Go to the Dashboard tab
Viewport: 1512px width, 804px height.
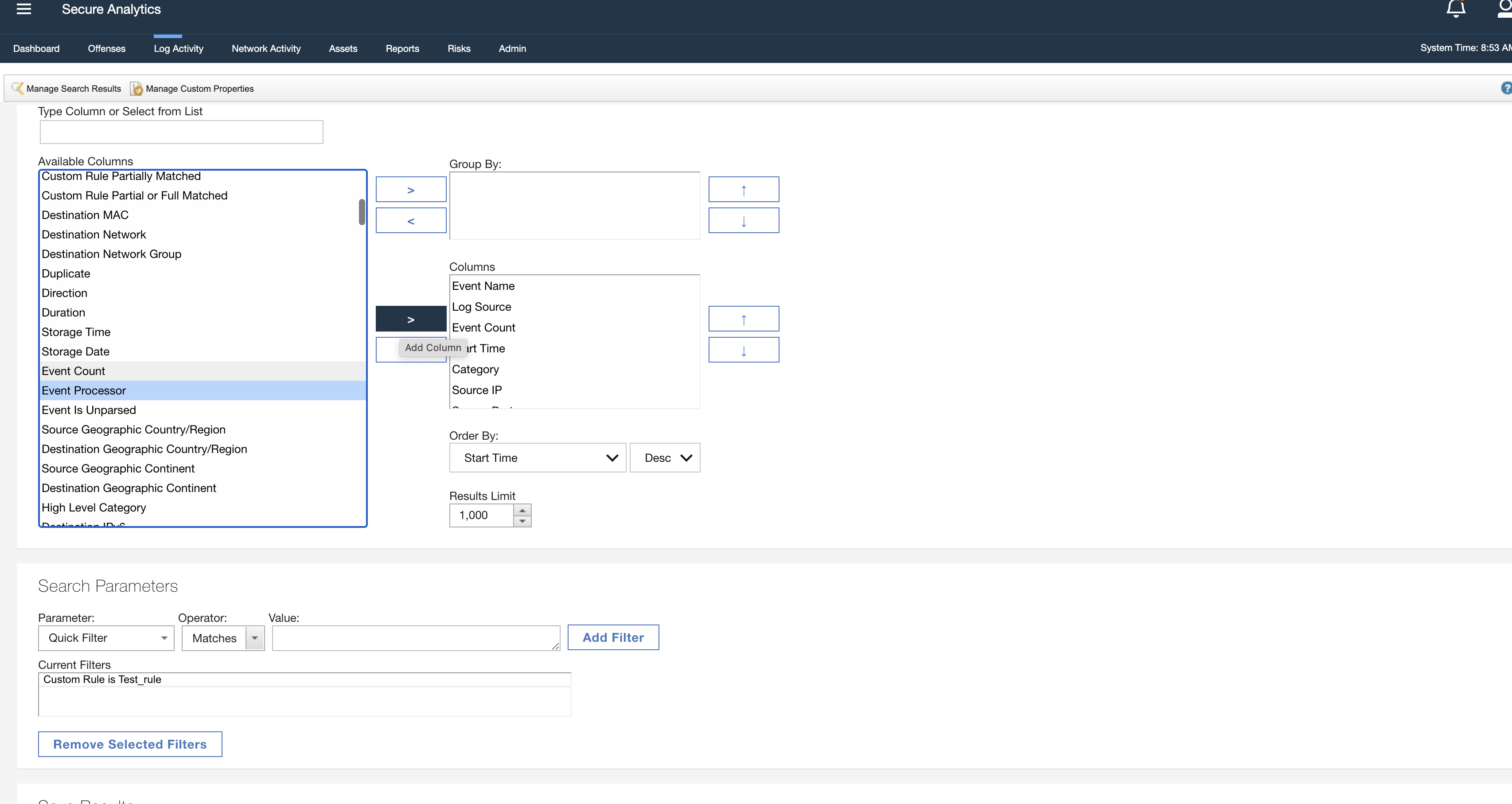click(36, 49)
